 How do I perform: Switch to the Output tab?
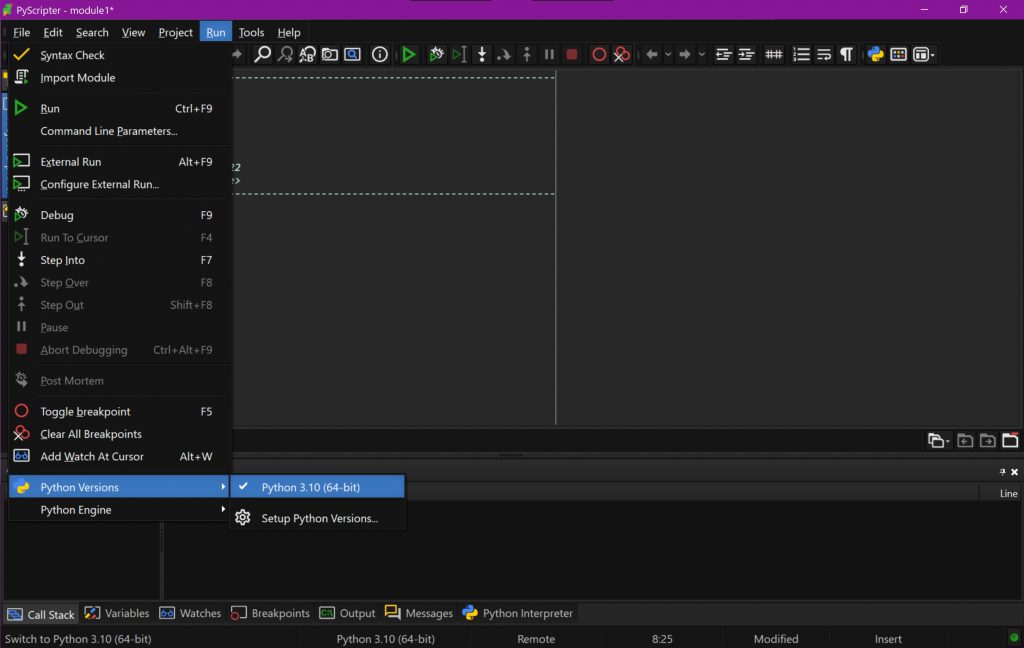click(x=347, y=613)
